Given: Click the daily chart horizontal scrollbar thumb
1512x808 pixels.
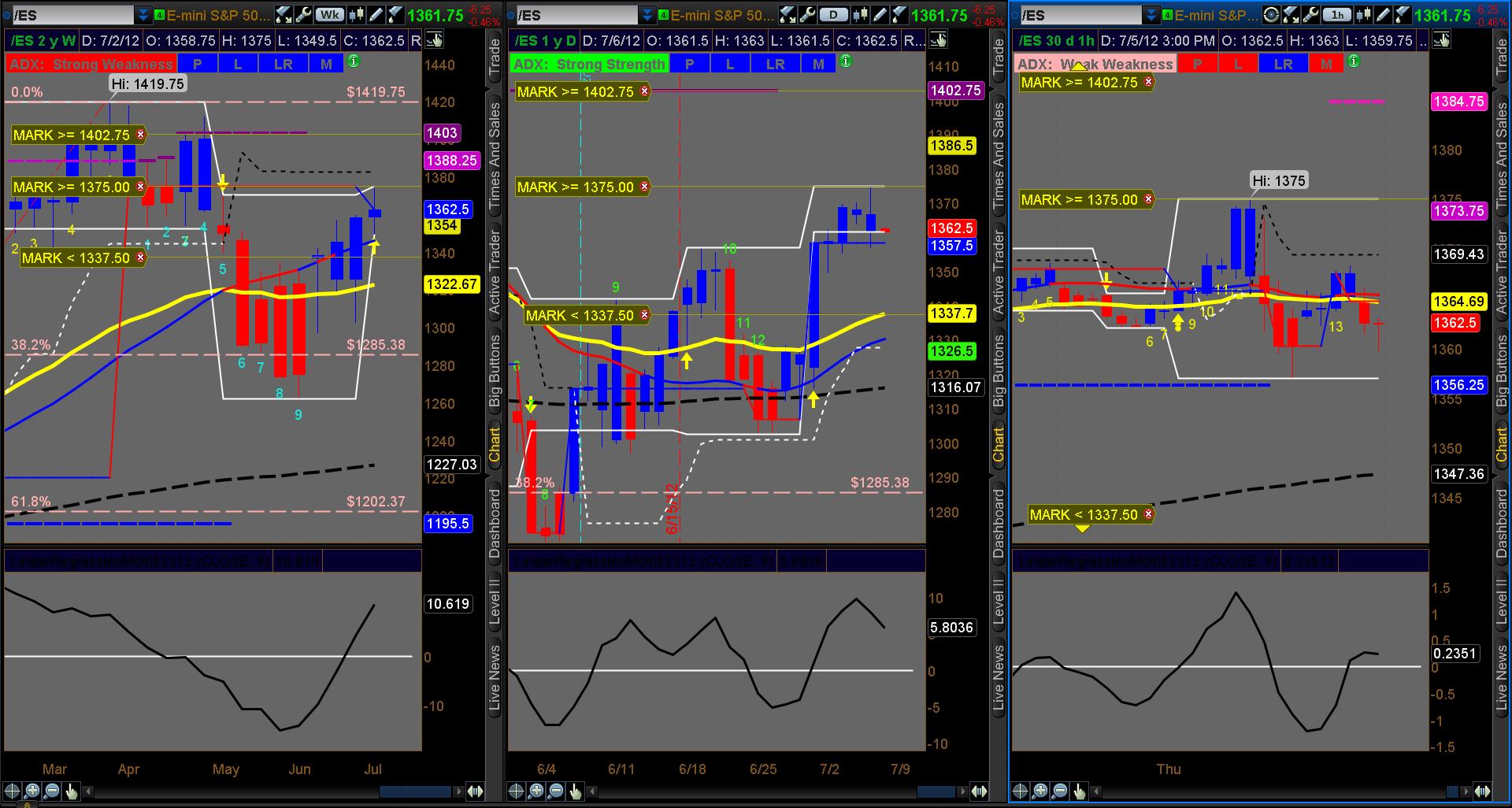Looking at the screenshot, I should click(x=937, y=791).
